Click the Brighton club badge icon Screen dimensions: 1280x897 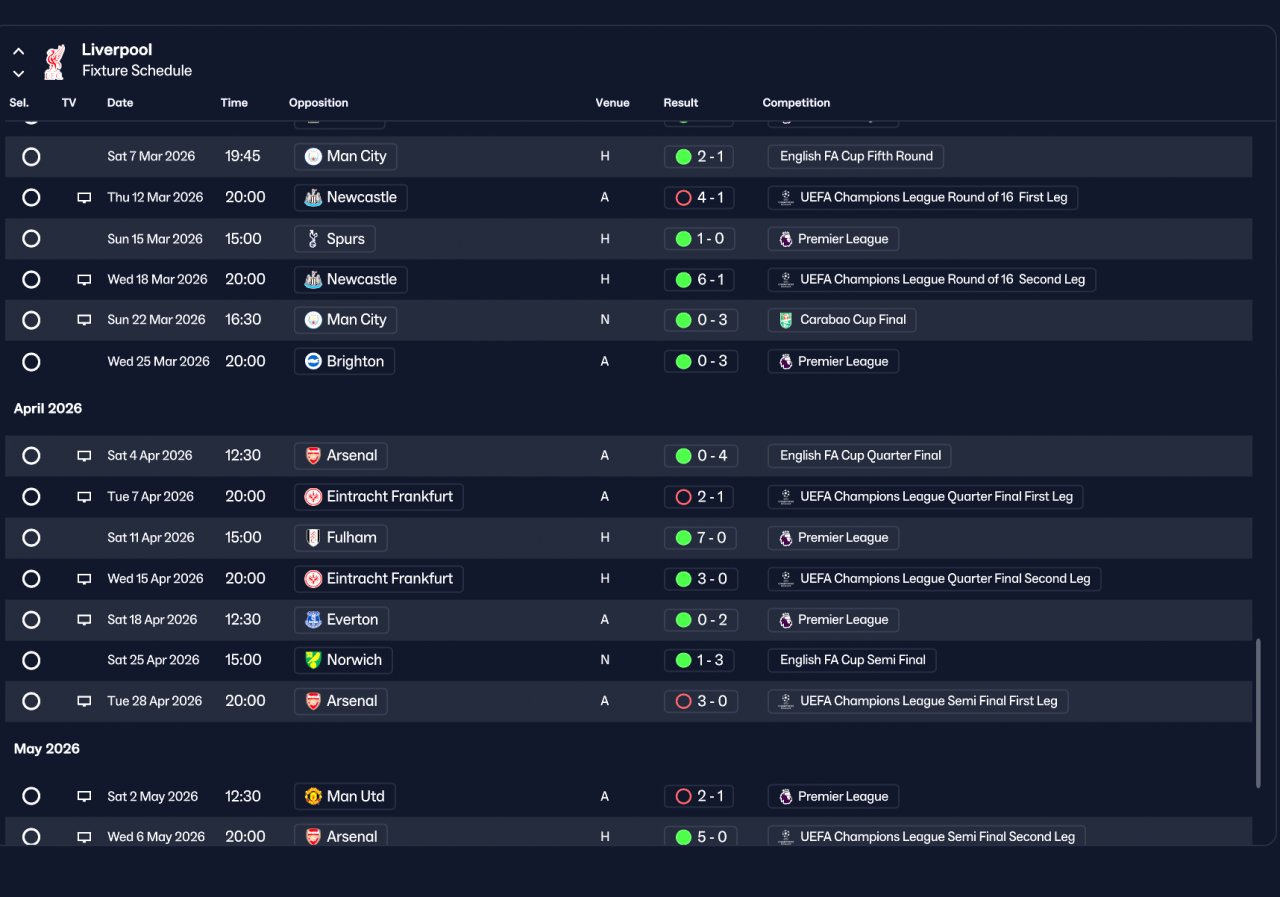click(x=314, y=361)
